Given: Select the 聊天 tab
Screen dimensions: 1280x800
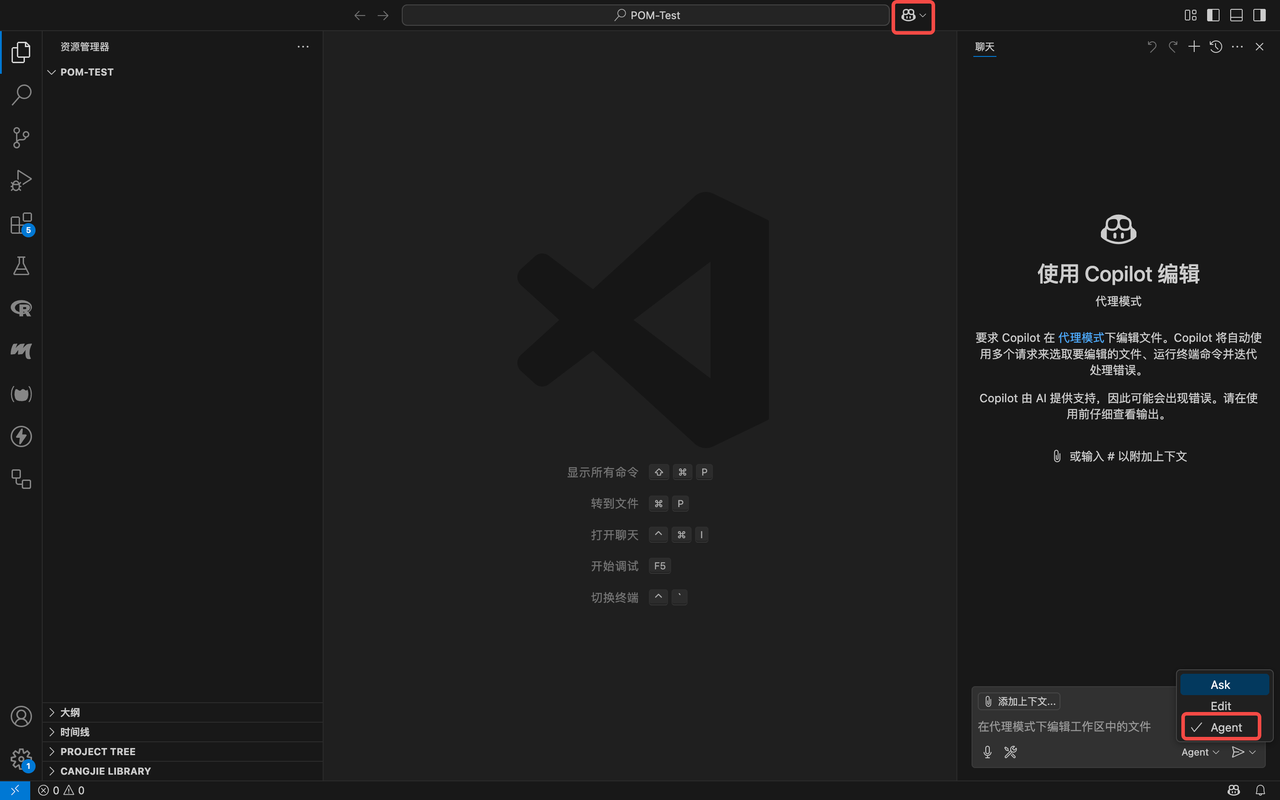Looking at the screenshot, I should 985,47.
